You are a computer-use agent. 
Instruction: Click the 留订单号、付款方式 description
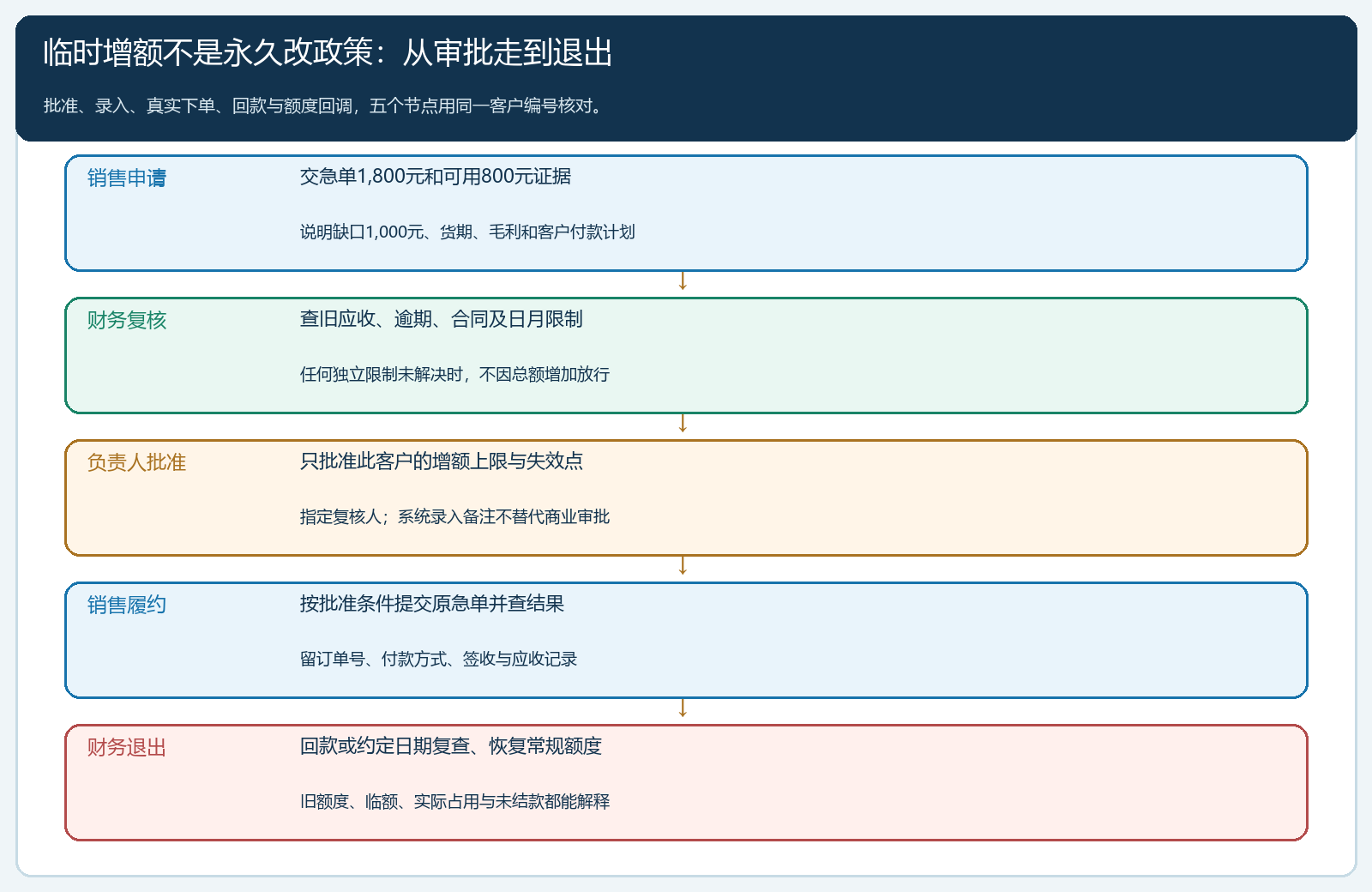(x=438, y=659)
